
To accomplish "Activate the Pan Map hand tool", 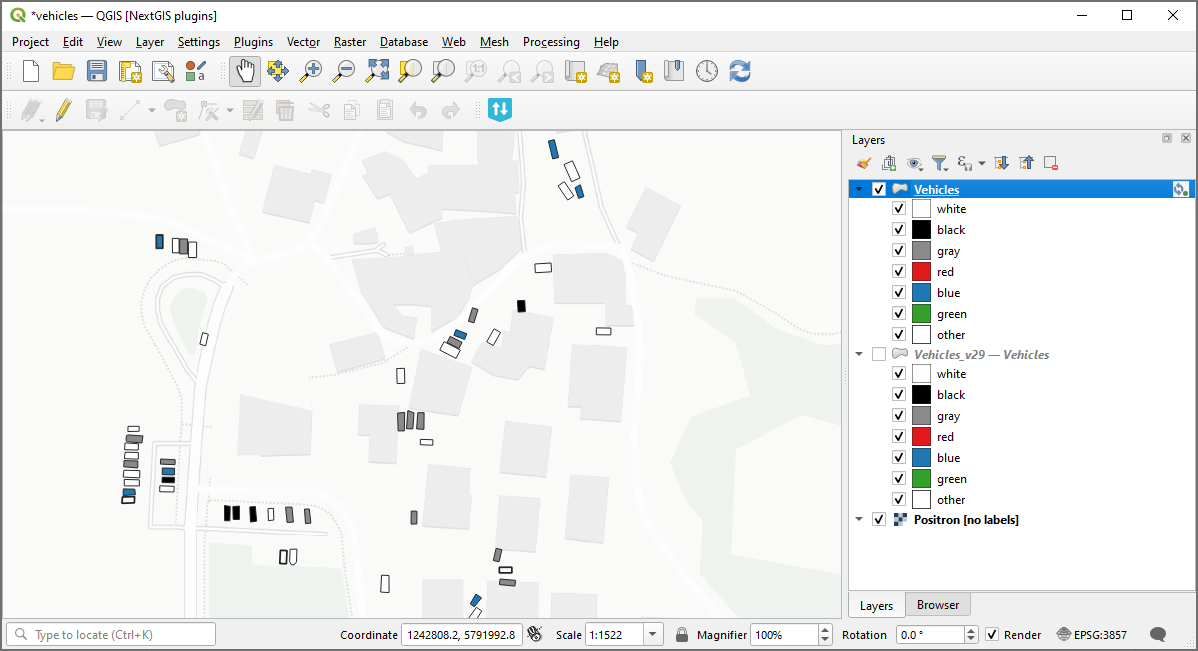I will tap(245, 71).
